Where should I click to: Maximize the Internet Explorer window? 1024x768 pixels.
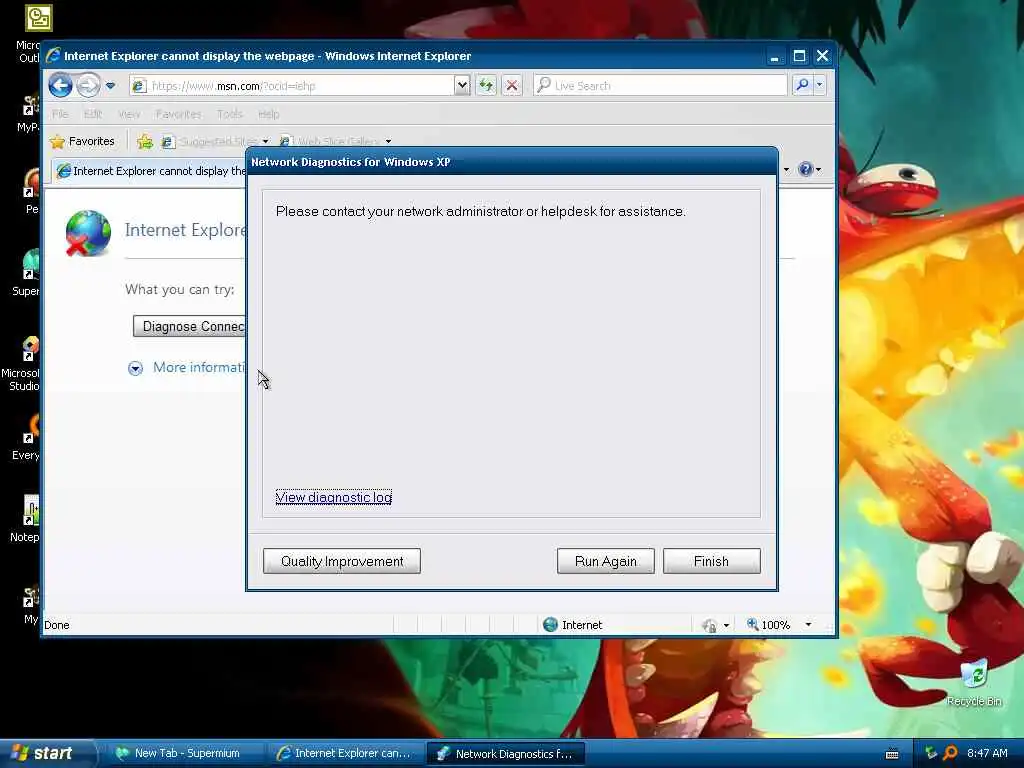click(x=799, y=56)
